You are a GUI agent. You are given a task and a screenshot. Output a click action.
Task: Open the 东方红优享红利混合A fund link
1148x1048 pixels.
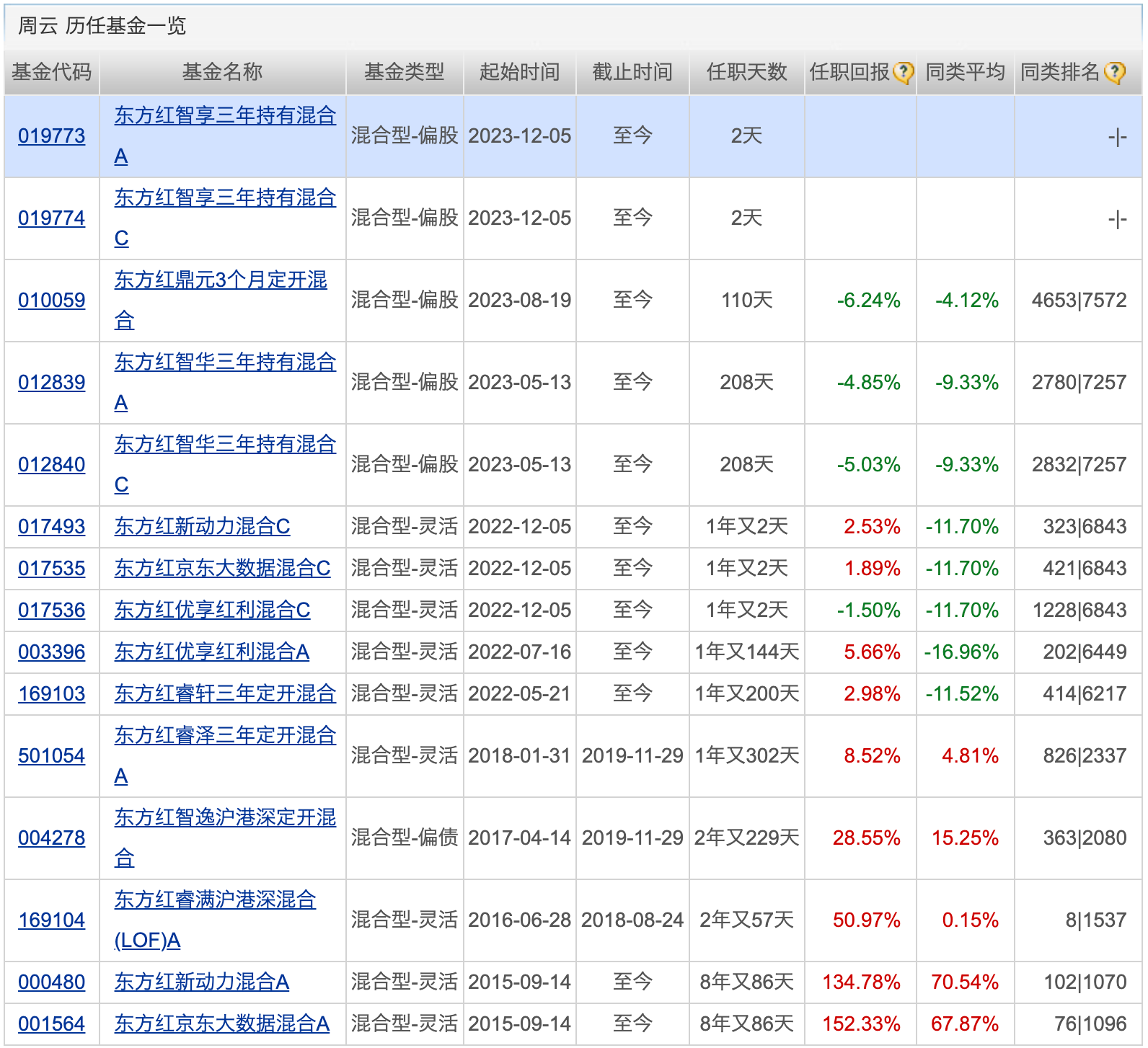pos(212,652)
